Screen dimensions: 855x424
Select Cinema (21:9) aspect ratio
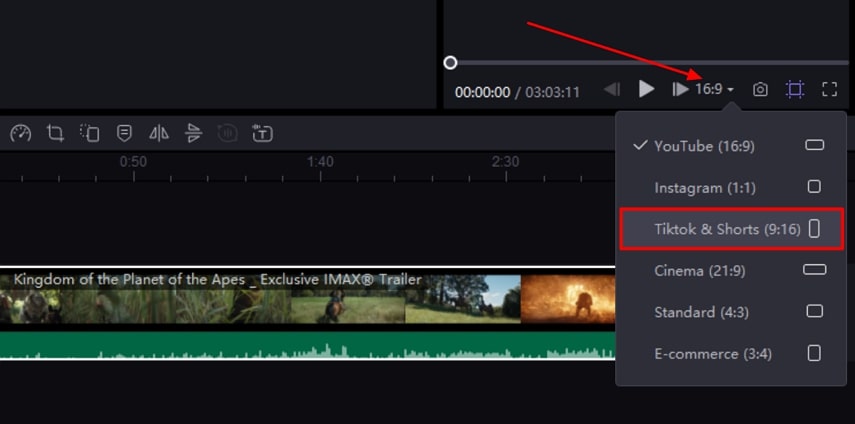[x=731, y=270]
